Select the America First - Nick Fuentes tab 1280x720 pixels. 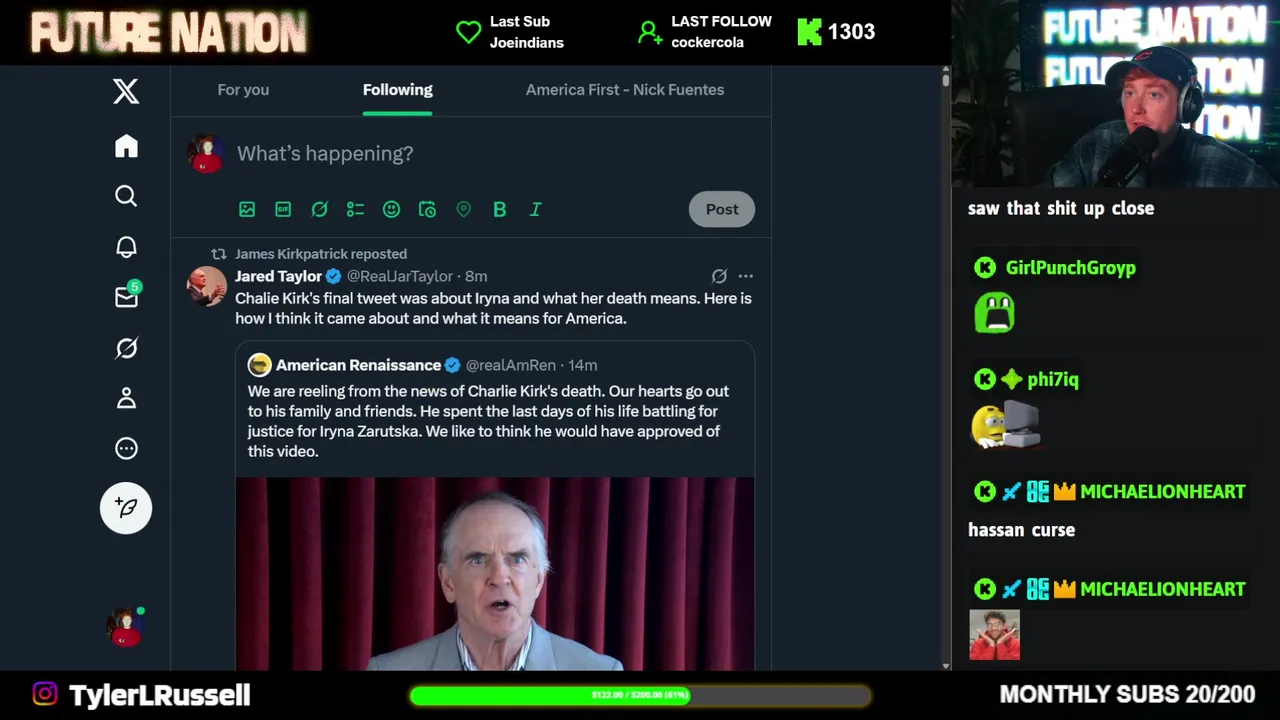[x=625, y=90]
